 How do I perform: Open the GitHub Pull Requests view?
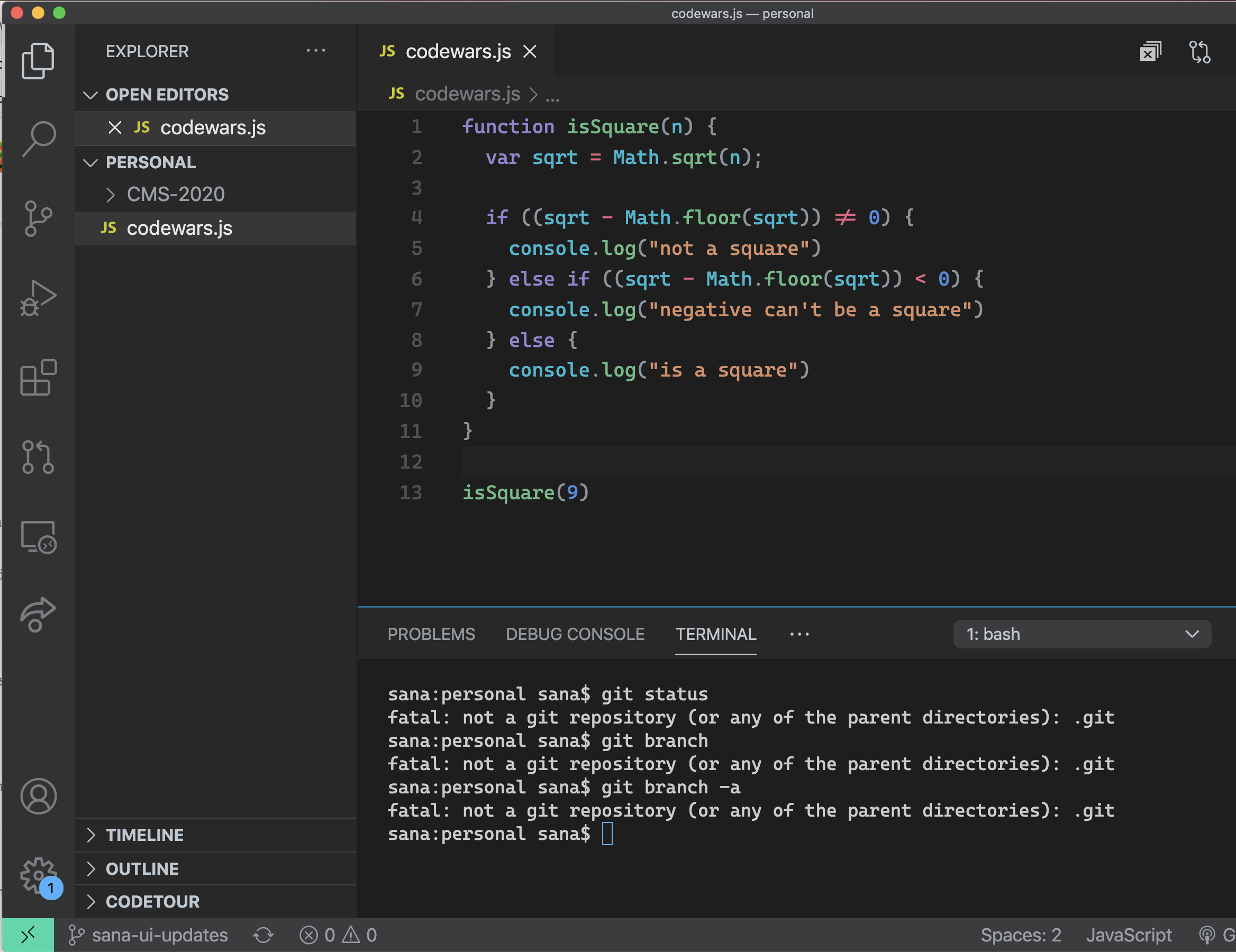pyautogui.click(x=38, y=456)
